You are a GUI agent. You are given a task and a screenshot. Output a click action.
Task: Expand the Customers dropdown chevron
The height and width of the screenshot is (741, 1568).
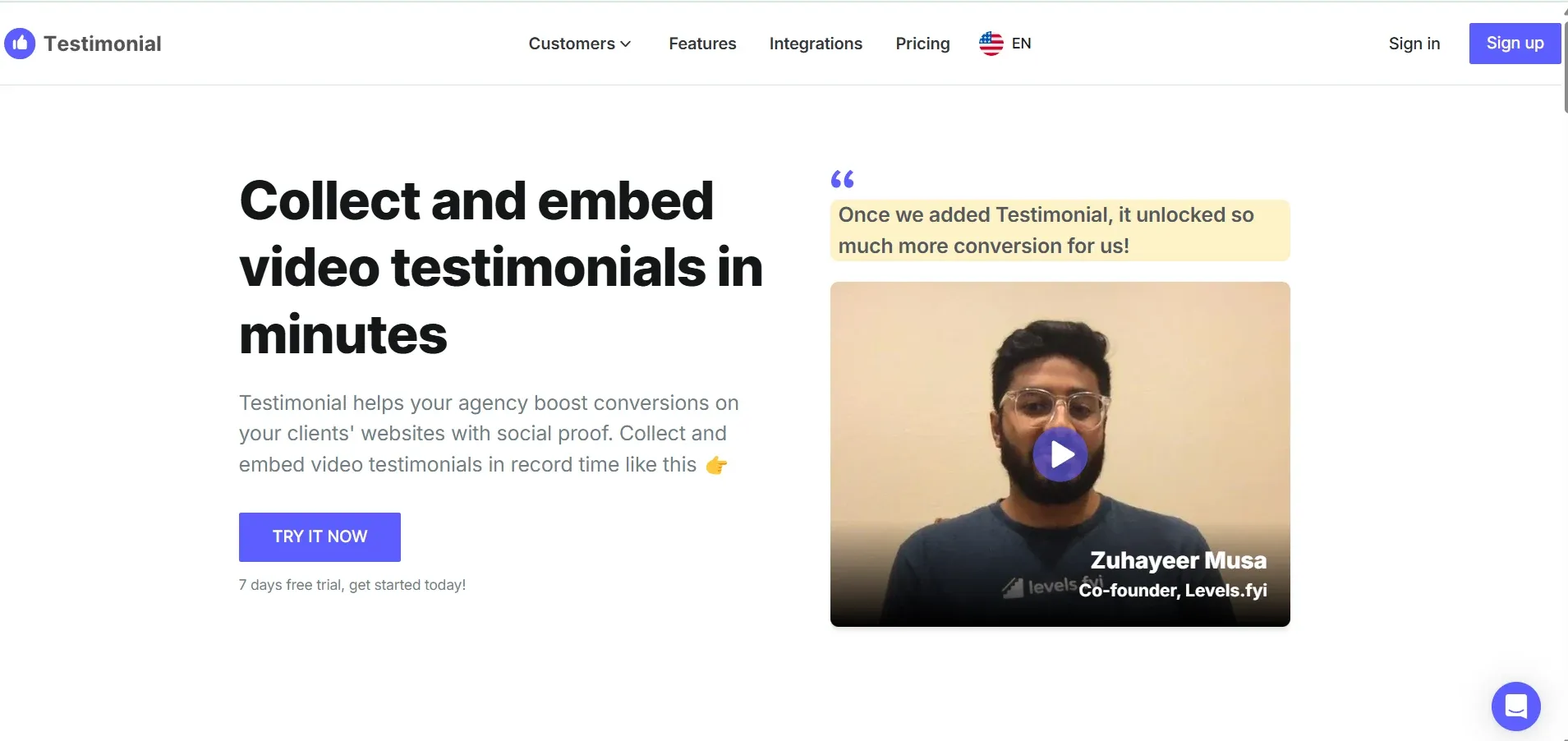click(626, 44)
